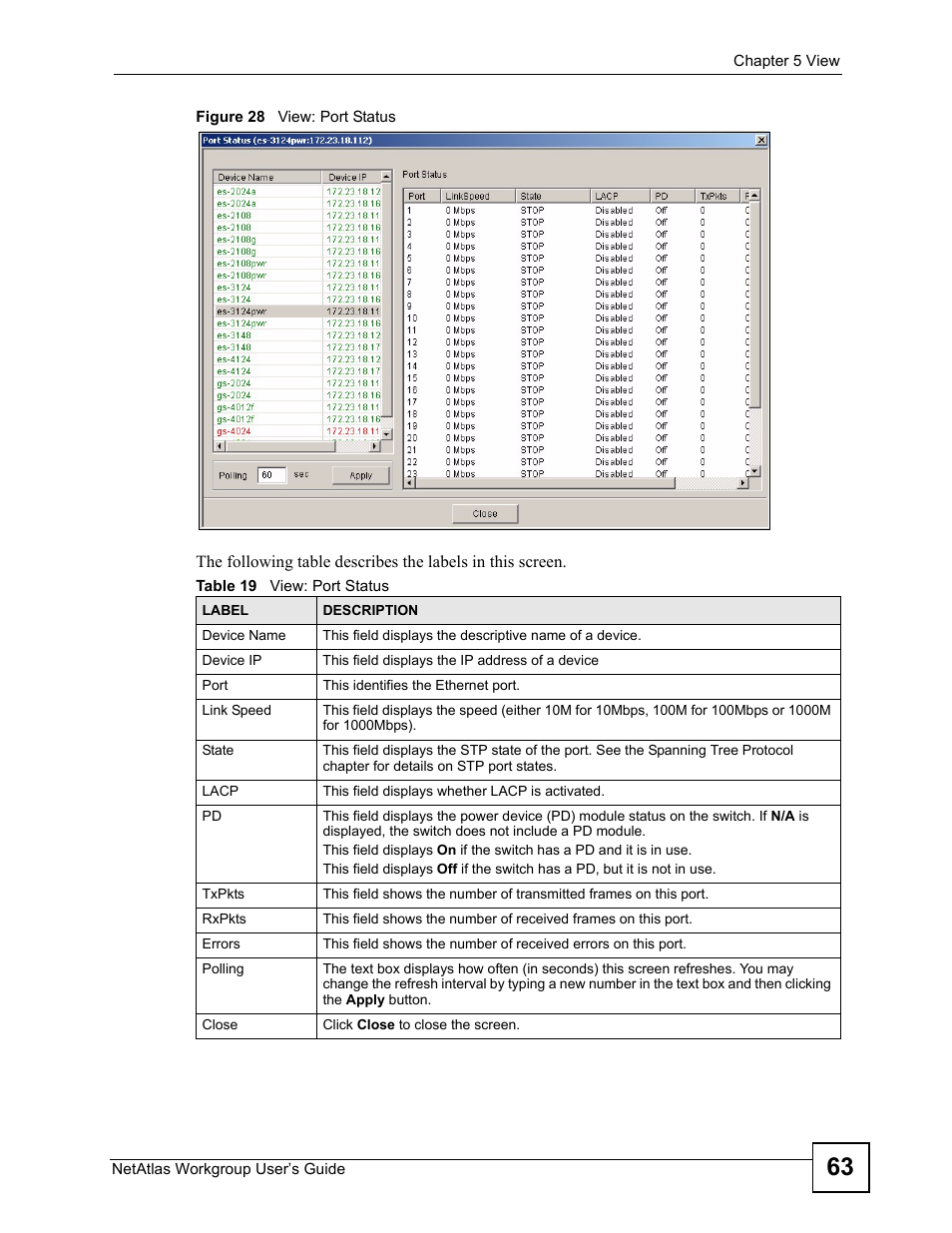This screenshot has height=1233, width=952.
Task: Select es-2024a with IP 172.23.18.16
Action: pos(298,203)
